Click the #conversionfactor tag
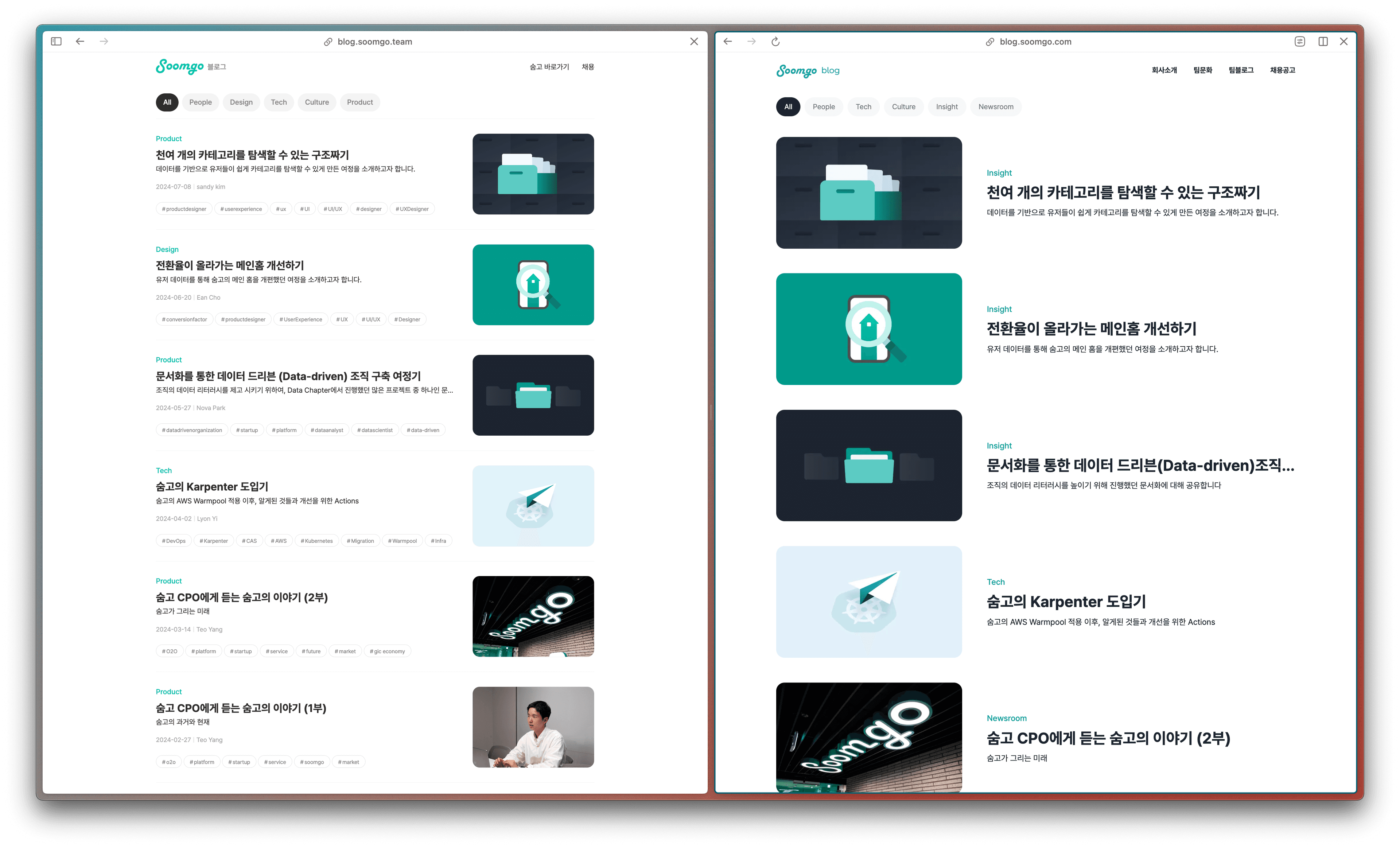1400x848 pixels. (x=184, y=320)
